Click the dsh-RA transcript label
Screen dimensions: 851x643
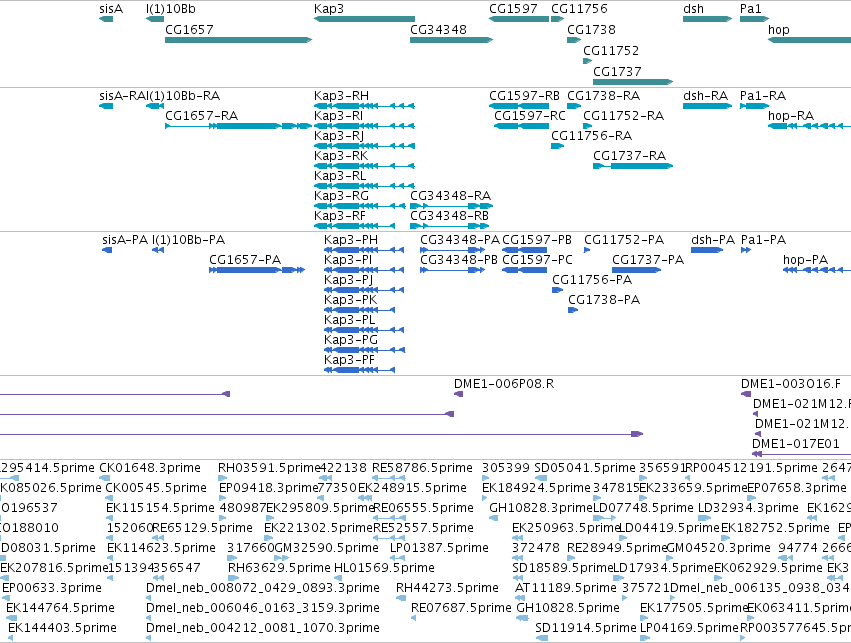[x=705, y=96]
